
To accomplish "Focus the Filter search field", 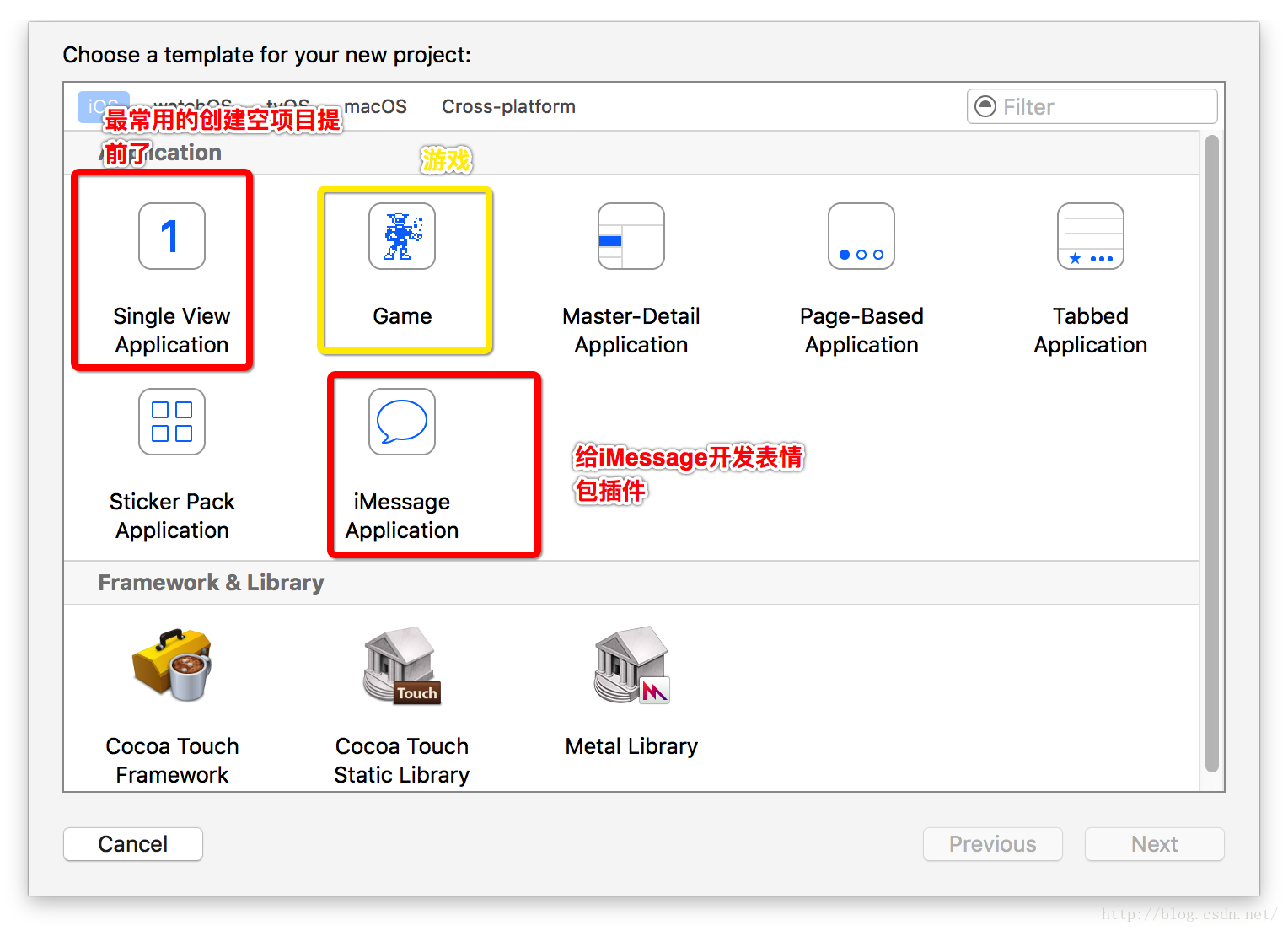I will click(x=1092, y=106).
